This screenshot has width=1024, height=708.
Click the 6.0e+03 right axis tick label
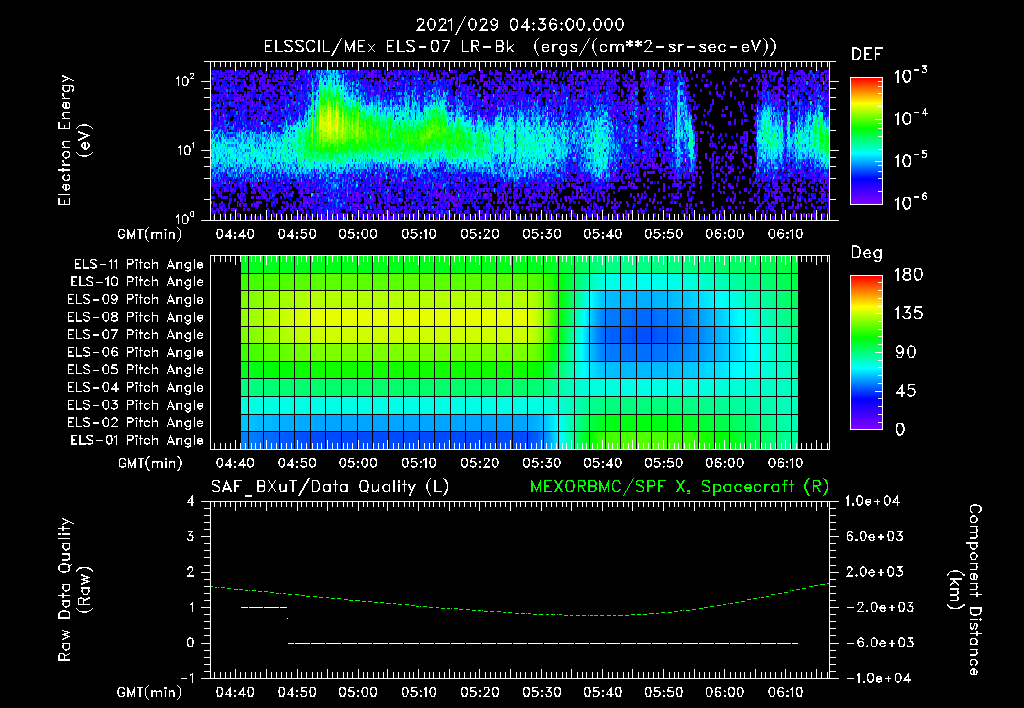click(875, 536)
